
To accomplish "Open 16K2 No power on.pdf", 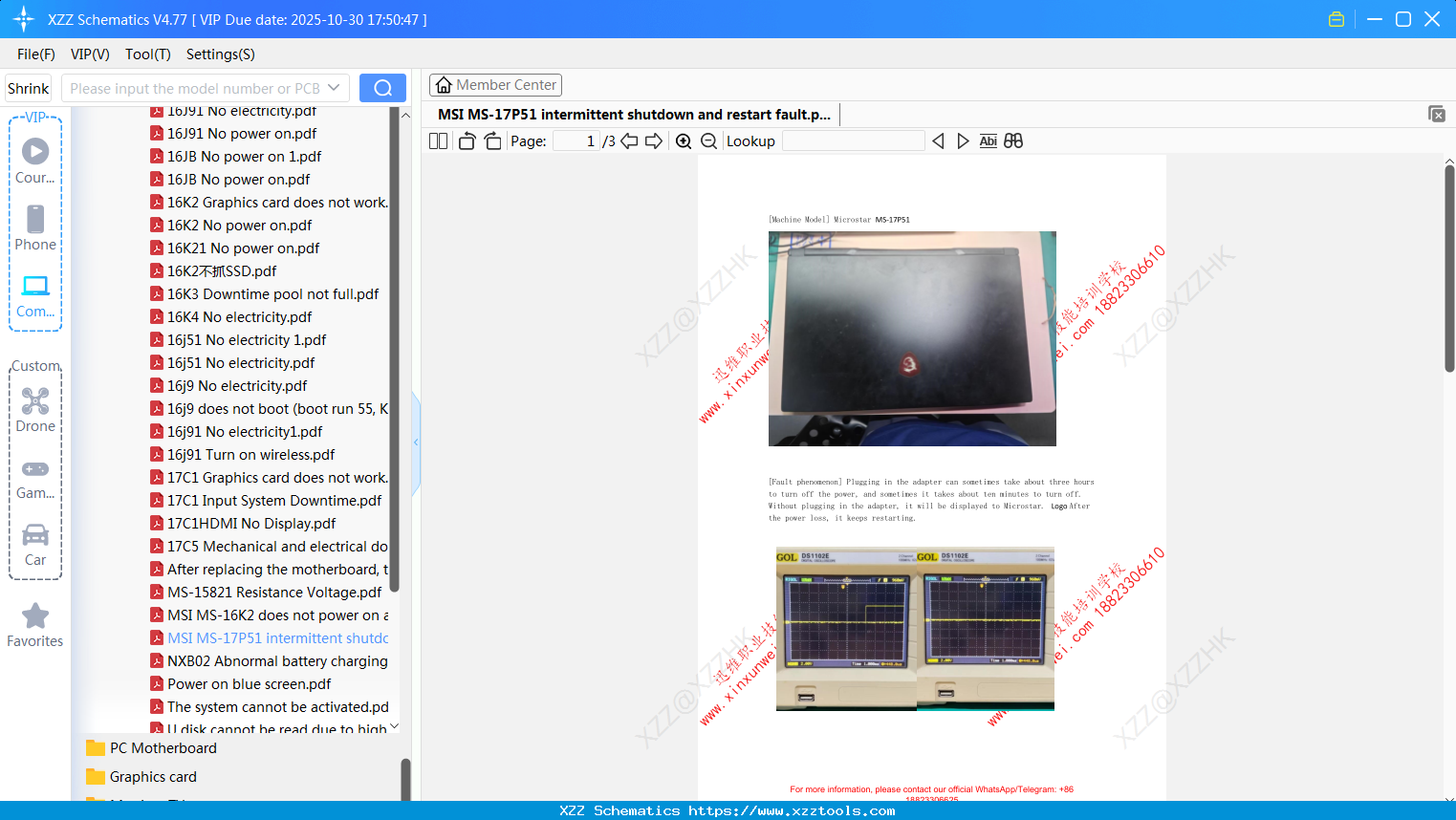I will [239, 226].
